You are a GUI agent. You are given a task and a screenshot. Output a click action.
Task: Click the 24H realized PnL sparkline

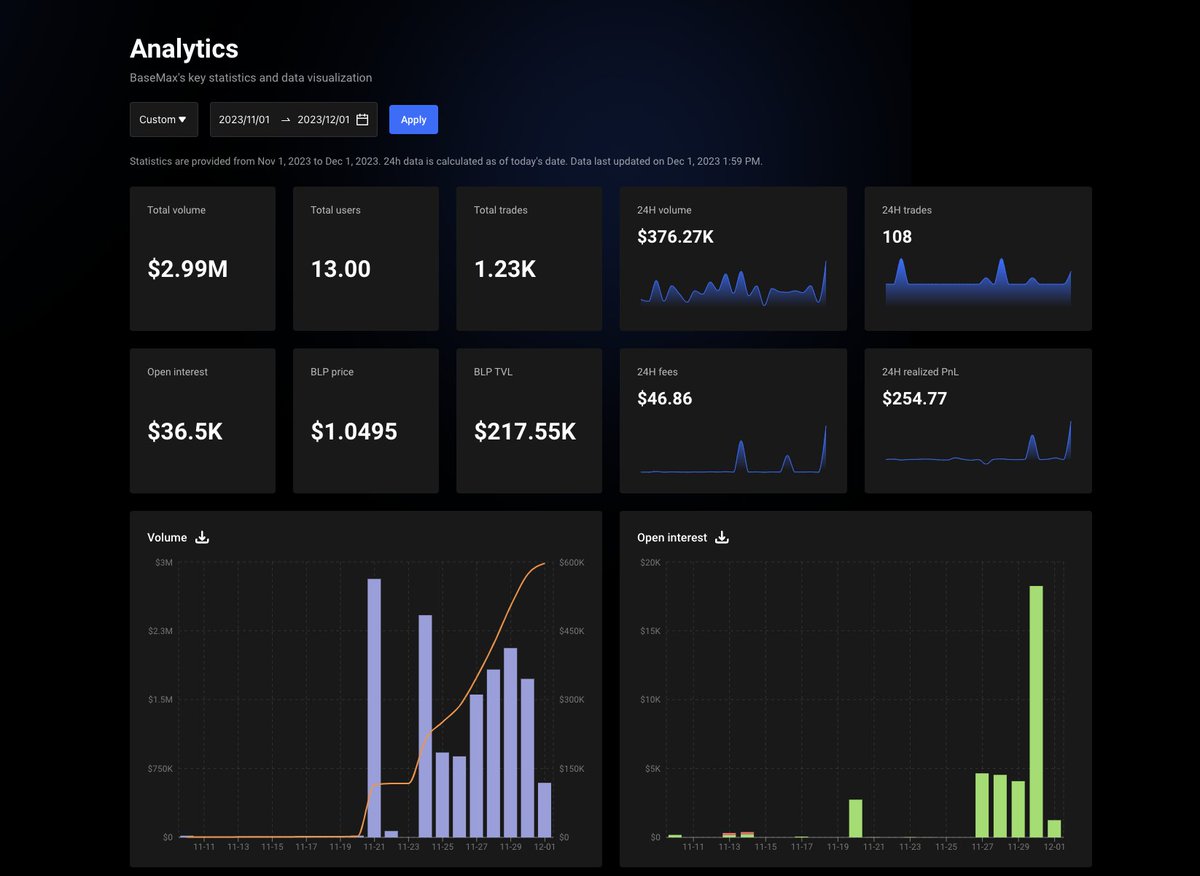click(x=978, y=443)
